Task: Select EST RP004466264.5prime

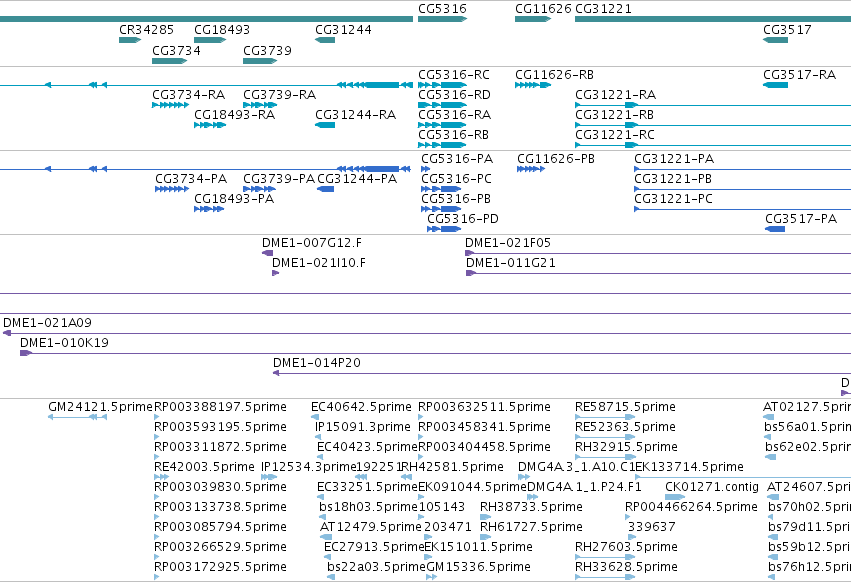Action: (x=628, y=517)
